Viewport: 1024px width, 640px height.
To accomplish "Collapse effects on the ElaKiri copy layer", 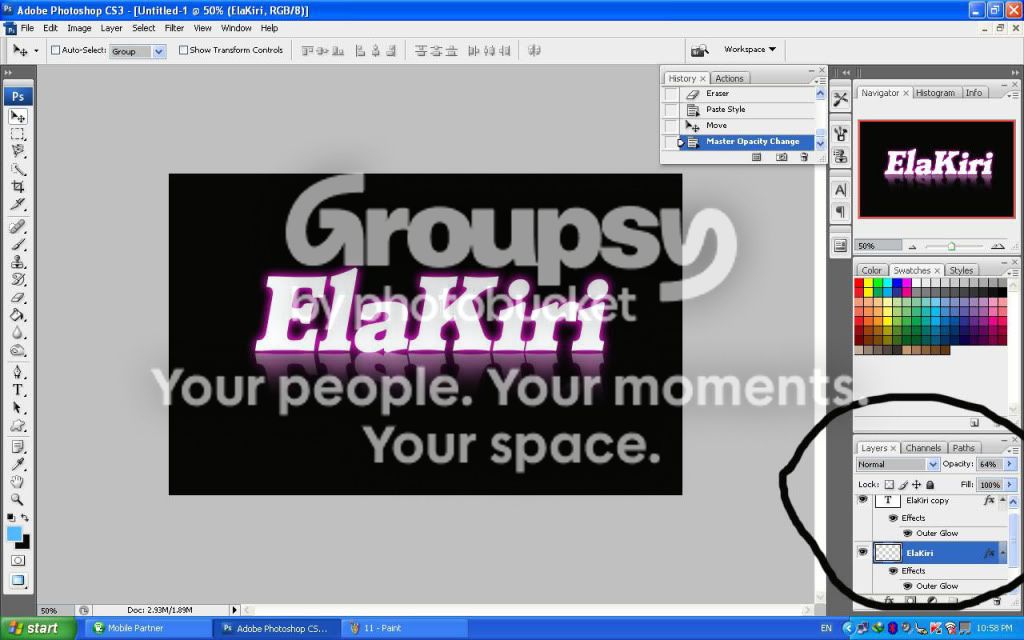I will (1002, 500).
